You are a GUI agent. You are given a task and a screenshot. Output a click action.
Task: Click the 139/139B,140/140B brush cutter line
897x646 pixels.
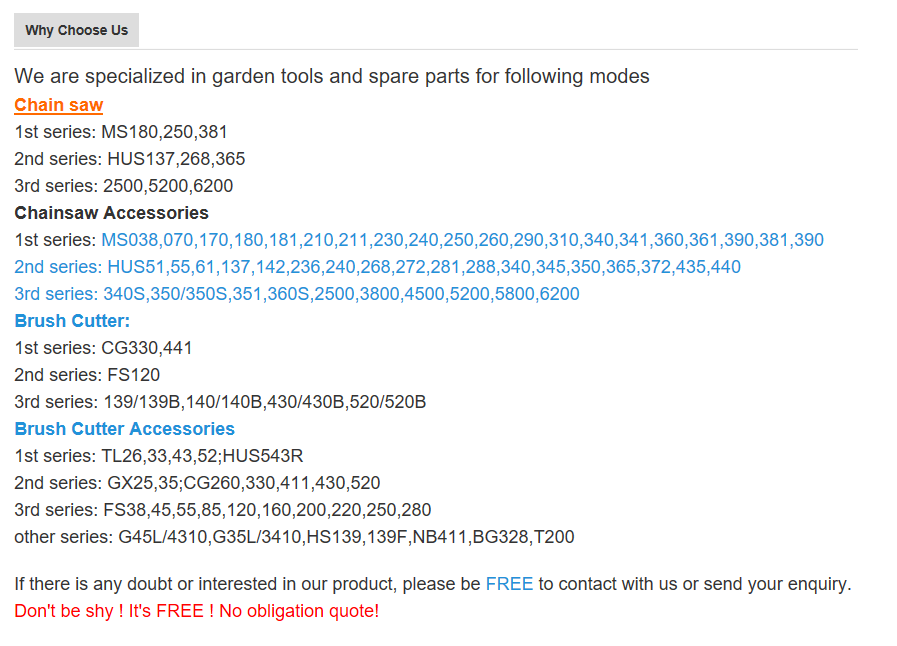(x=220, y=402)
